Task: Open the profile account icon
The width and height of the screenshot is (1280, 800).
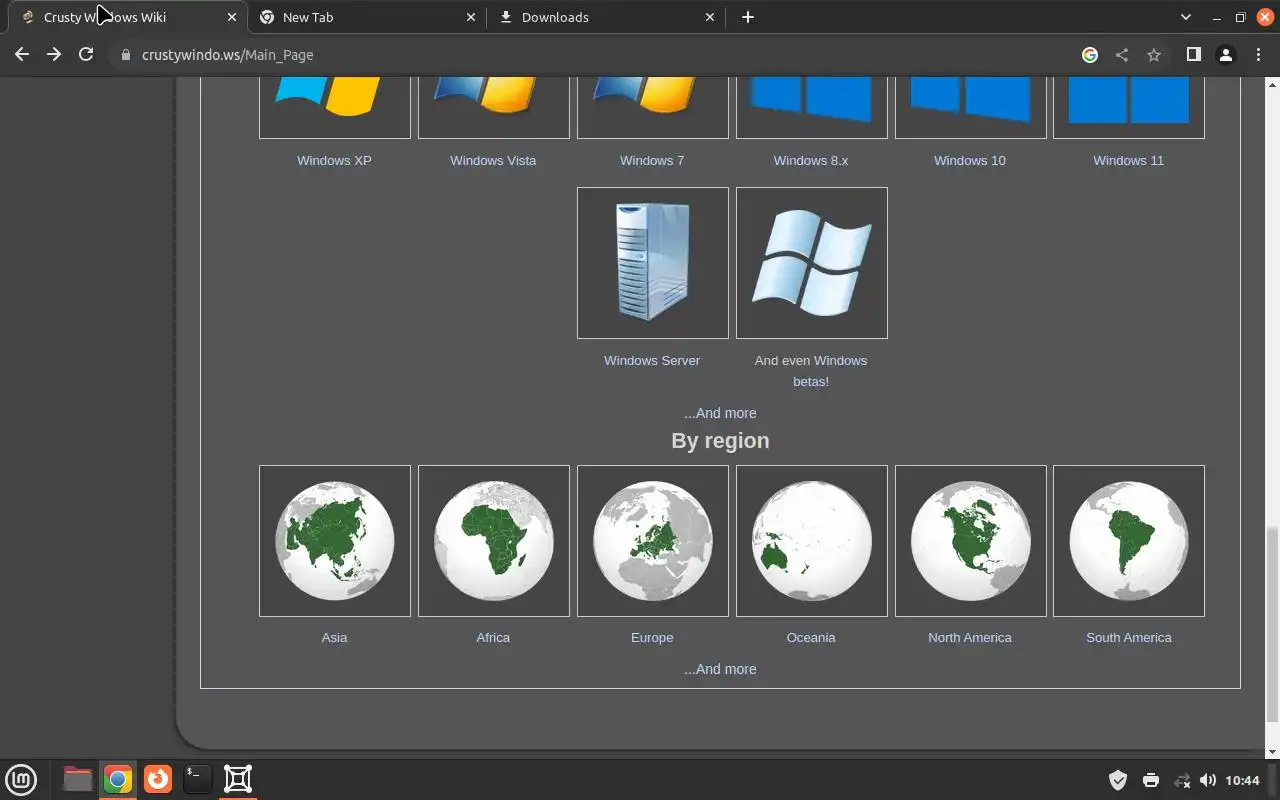Action: point(1225,55)
